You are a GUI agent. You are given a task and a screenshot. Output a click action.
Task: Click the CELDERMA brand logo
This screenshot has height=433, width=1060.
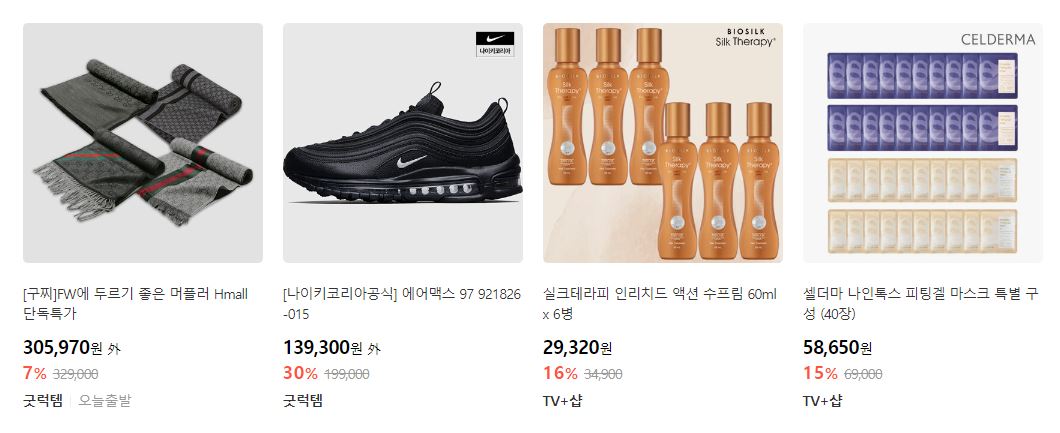[x=998, y=40]
